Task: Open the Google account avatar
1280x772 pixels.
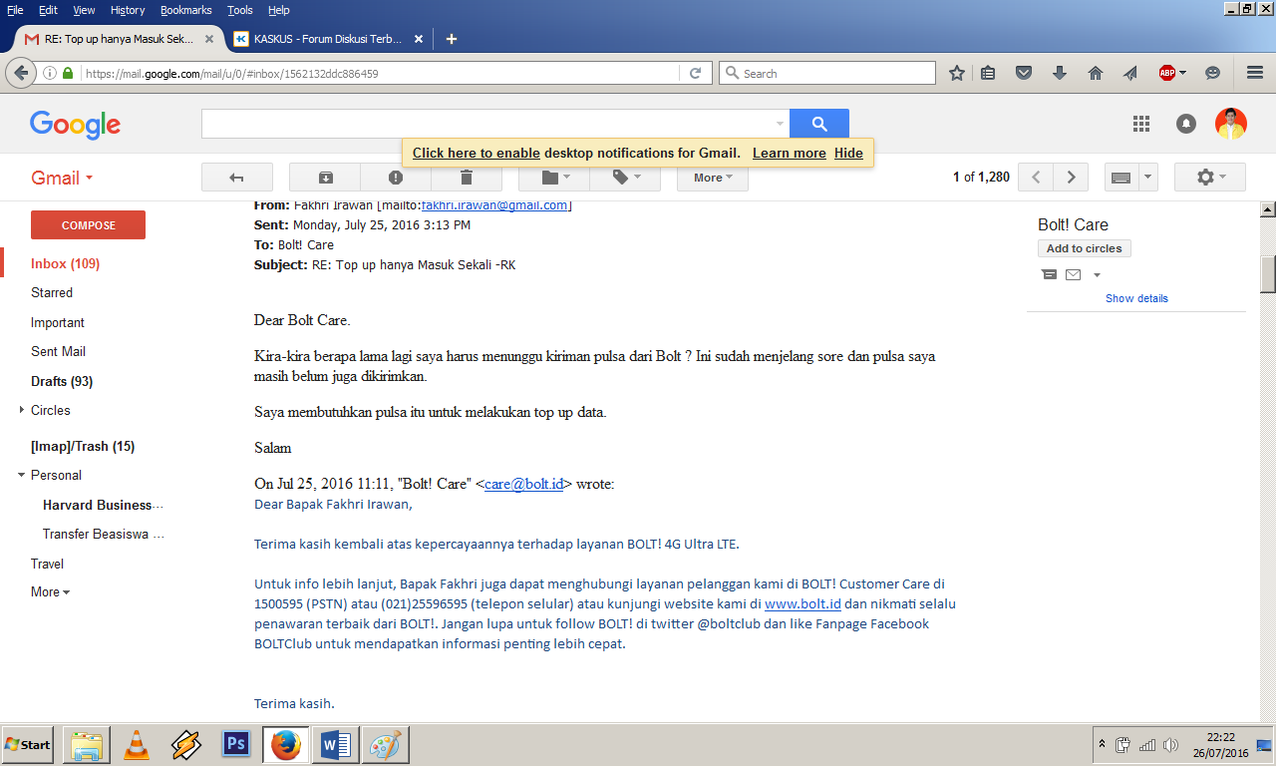Action: coord(1231,124)
